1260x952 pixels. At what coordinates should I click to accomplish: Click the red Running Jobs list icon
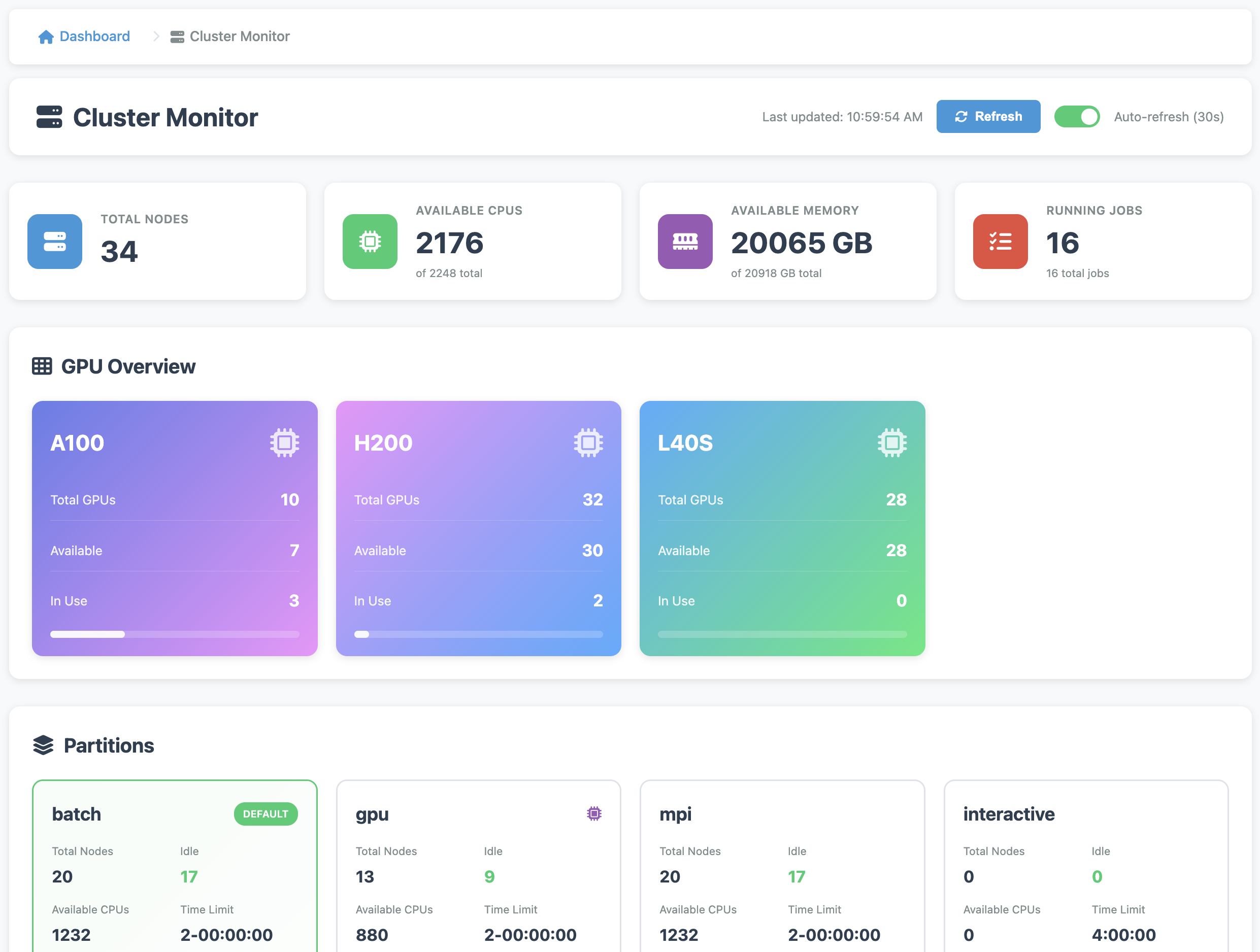pyautogui.click(x=1000, y=242)
